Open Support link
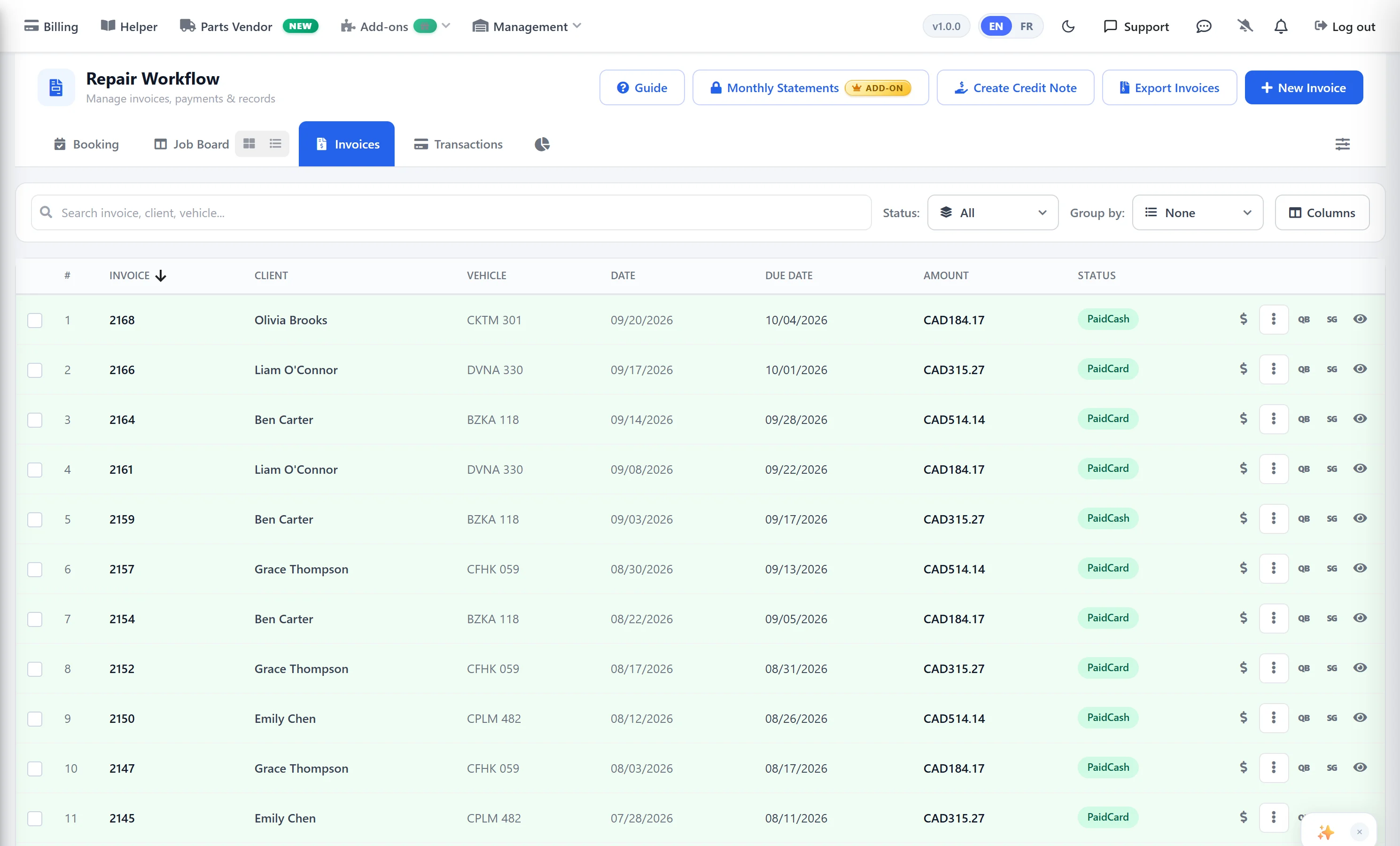 (1136, 26)
